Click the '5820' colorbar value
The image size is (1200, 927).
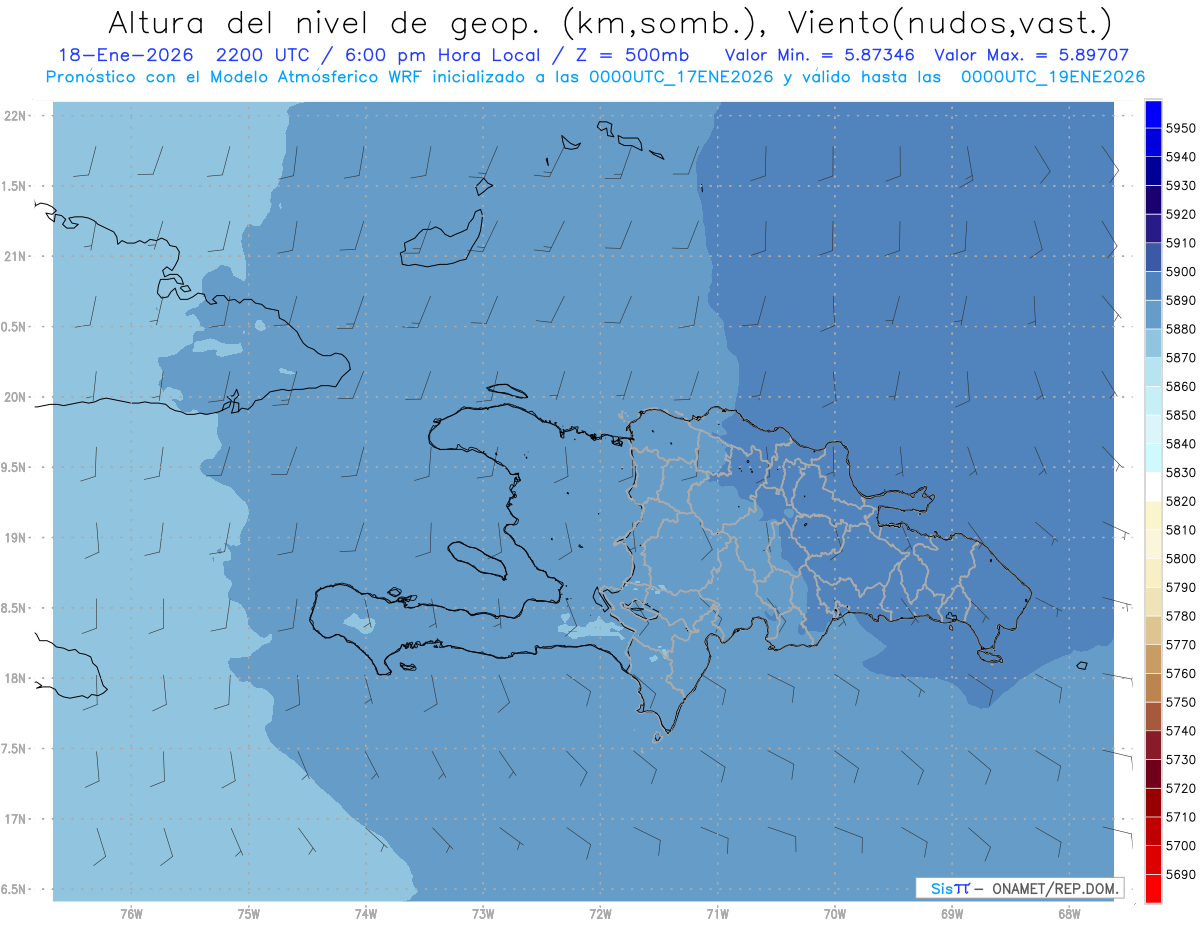pos(1181,501)
